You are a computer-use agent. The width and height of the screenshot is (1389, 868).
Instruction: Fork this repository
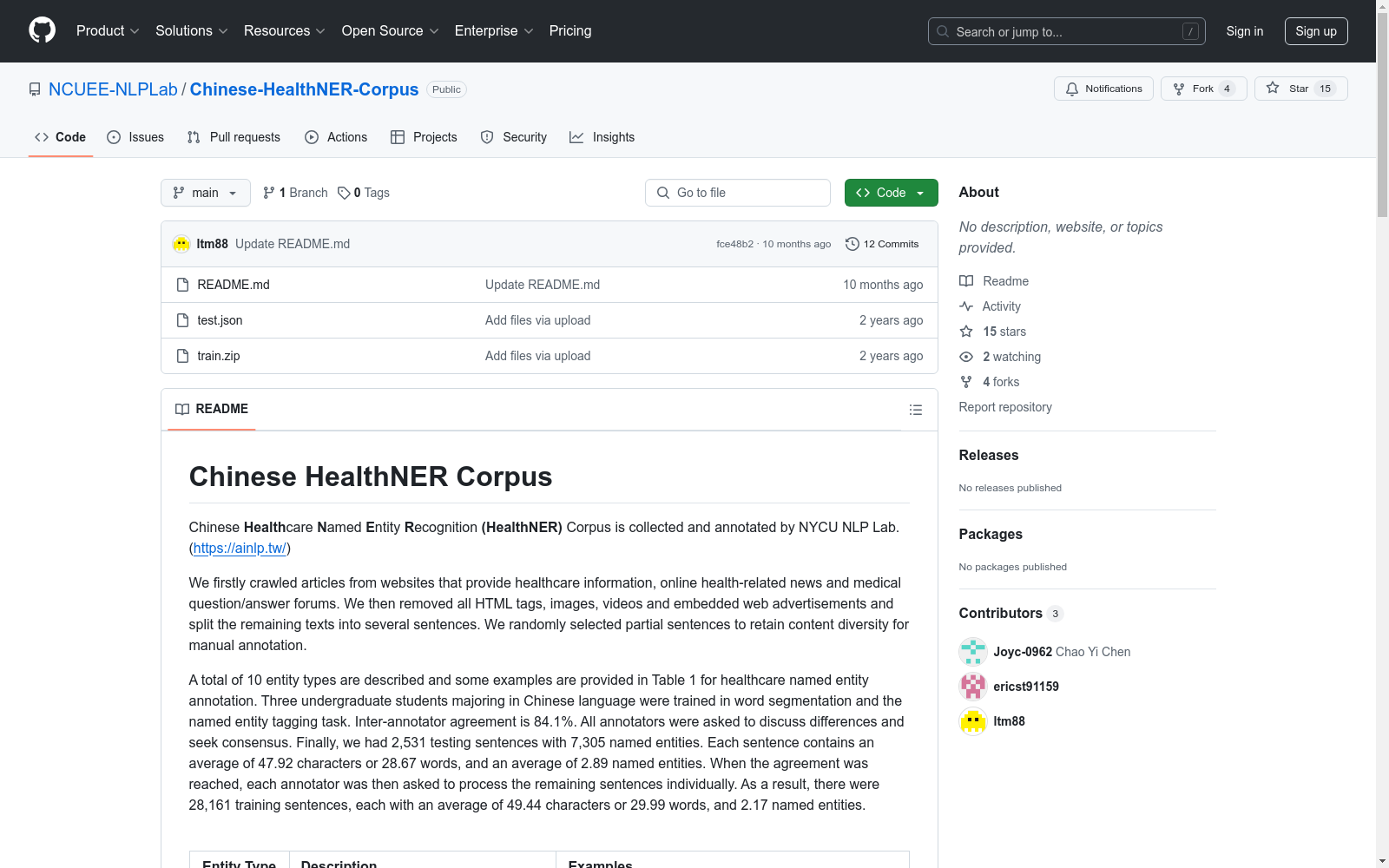pos(1203,89)
